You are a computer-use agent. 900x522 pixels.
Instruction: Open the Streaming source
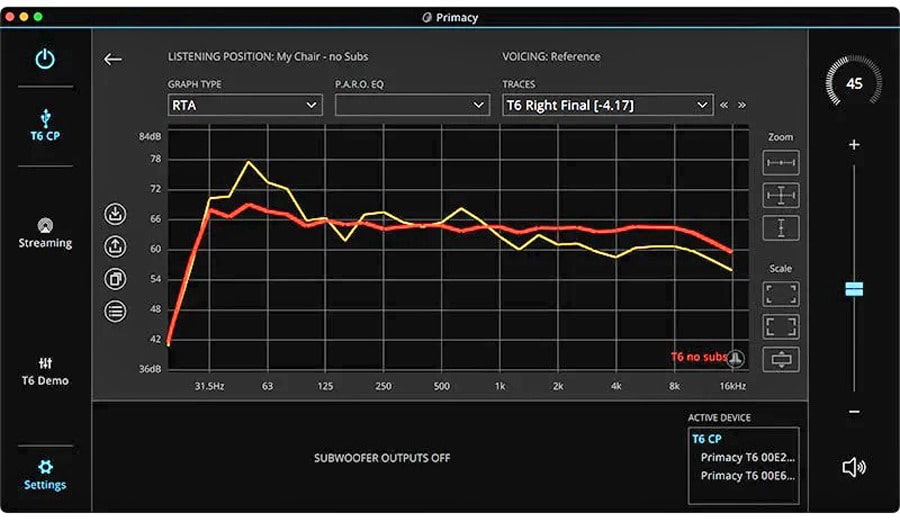point(45,233)
